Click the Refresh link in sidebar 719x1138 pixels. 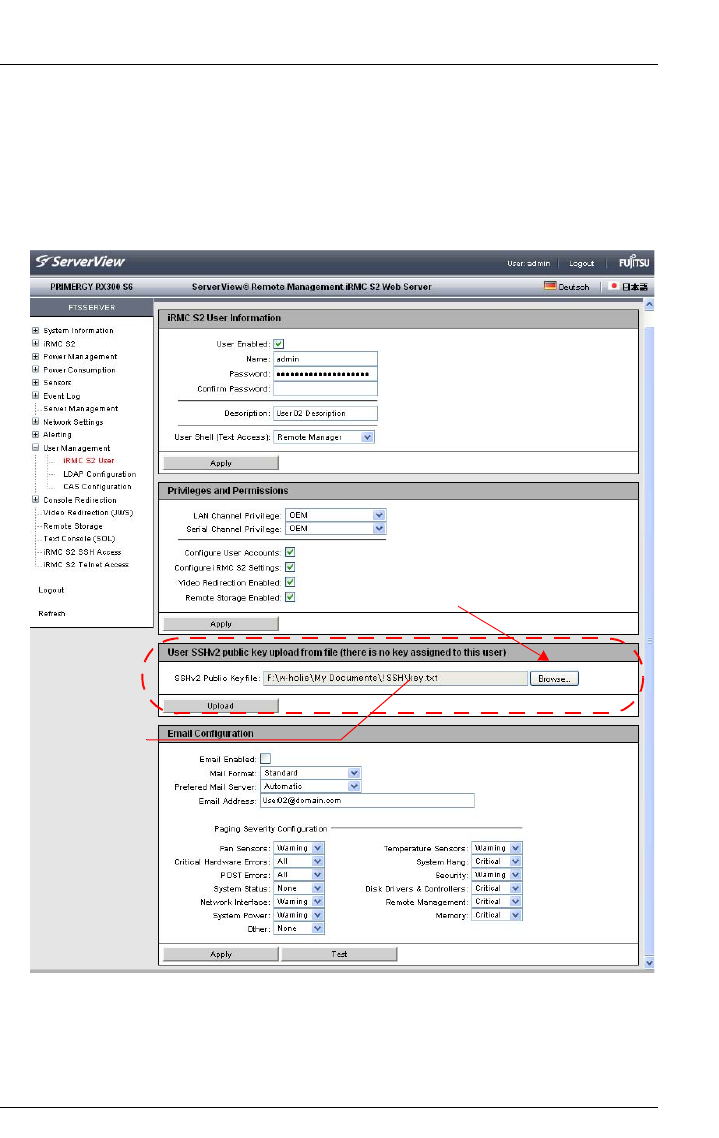[52, 613]
